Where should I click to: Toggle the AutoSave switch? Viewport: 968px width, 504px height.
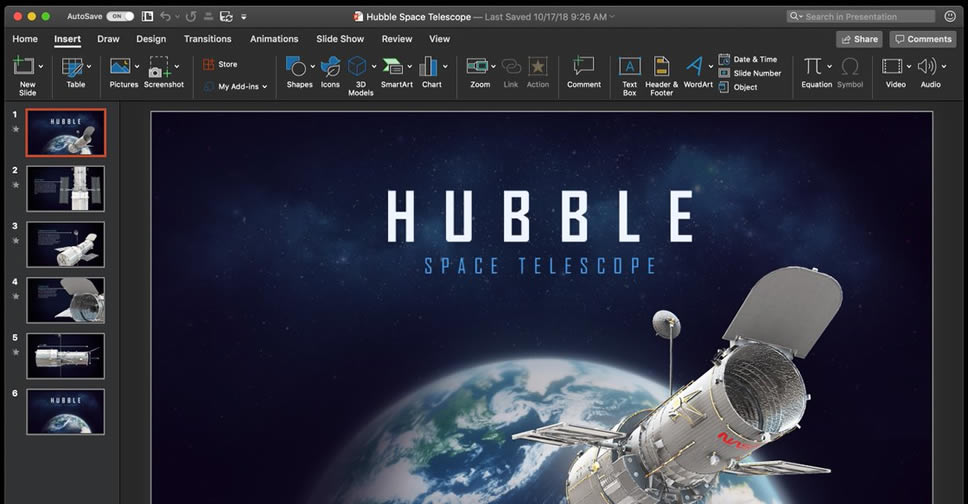coord(120,17)
